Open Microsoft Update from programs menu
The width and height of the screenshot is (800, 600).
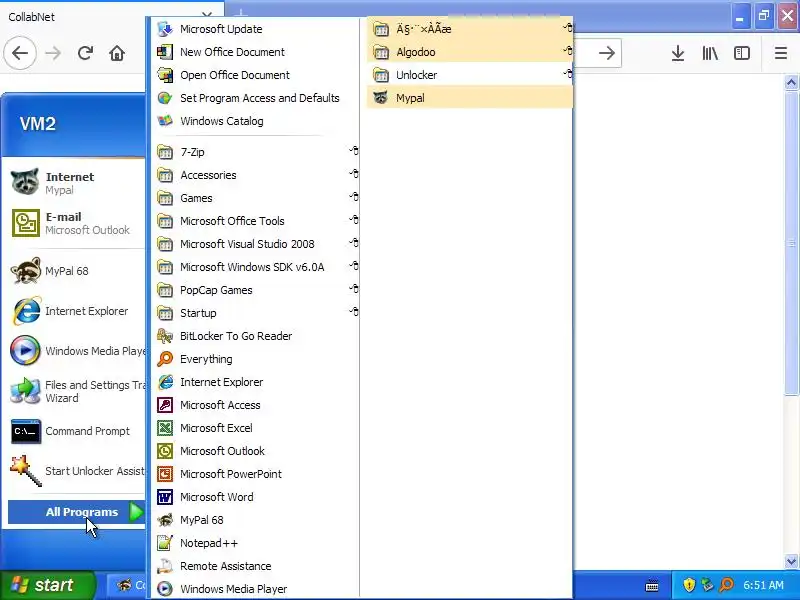(x=255, y=29)
